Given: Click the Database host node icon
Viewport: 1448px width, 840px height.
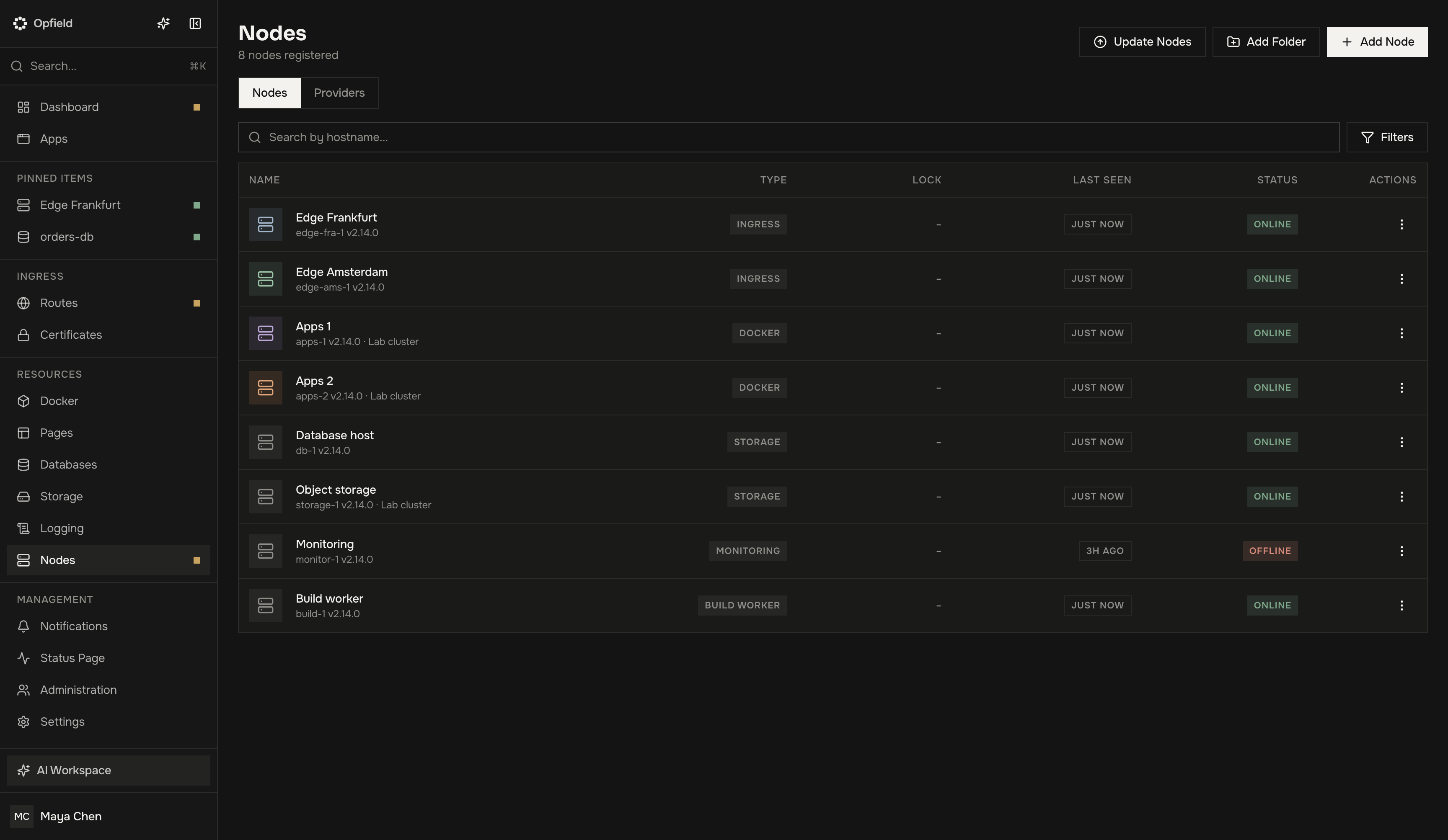Looking at the screenshot, I should tap(266, 442).
